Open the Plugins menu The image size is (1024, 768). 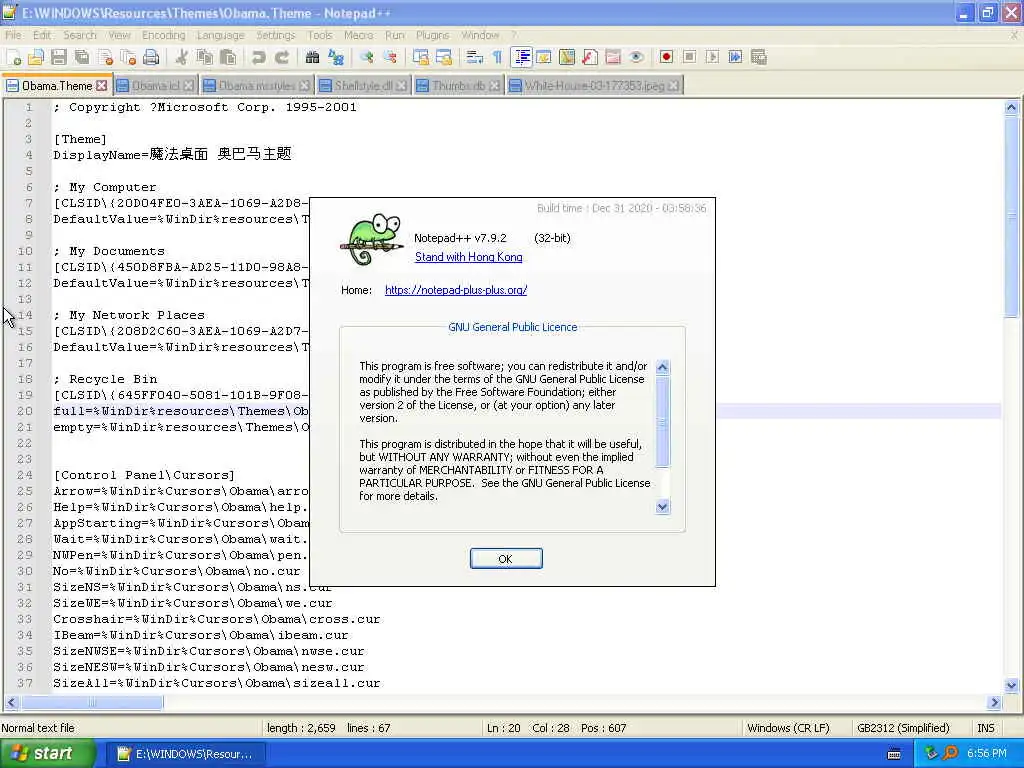pos(432,35)
